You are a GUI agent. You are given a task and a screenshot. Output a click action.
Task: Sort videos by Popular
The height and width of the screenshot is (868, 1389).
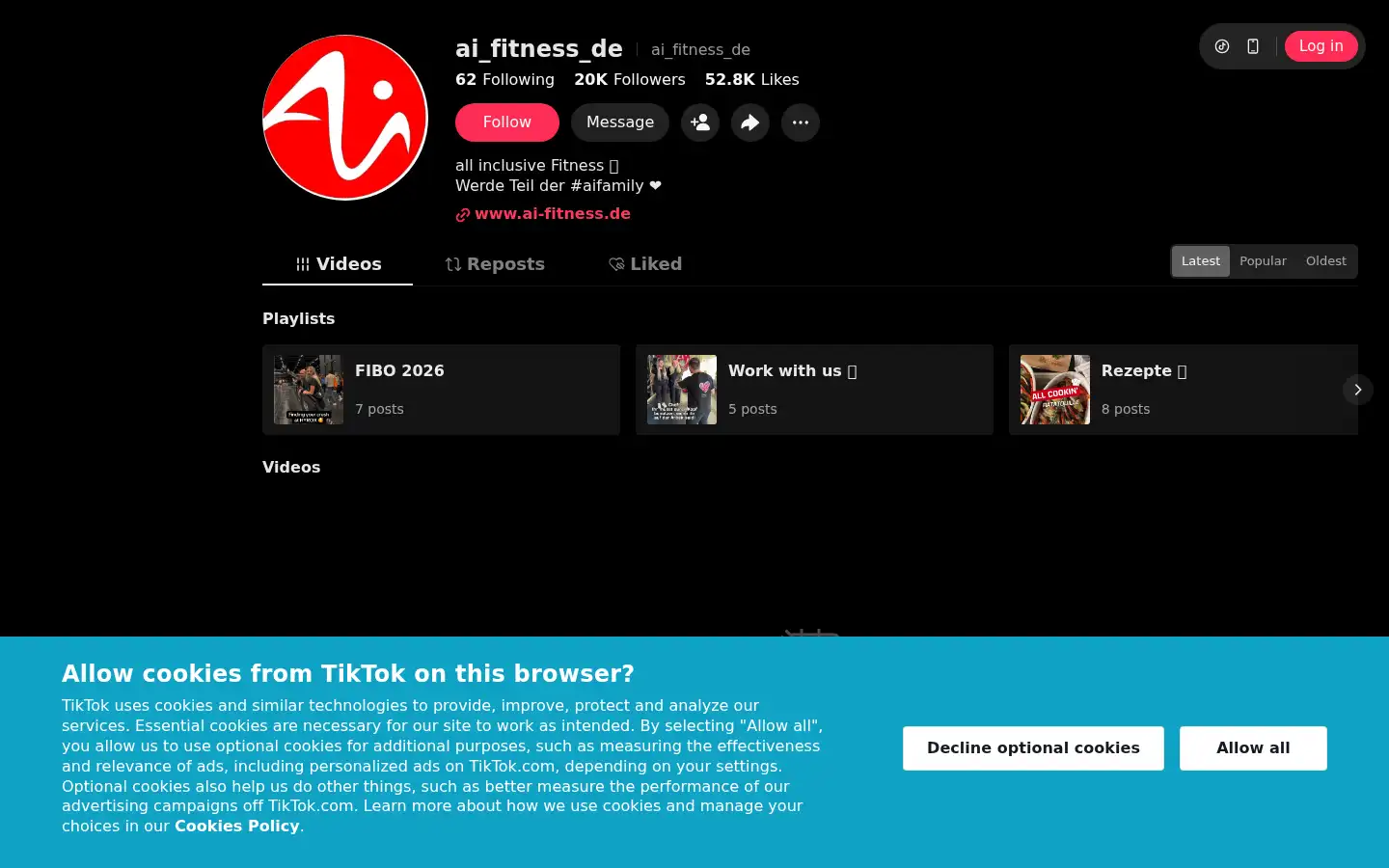point(1263,261)
